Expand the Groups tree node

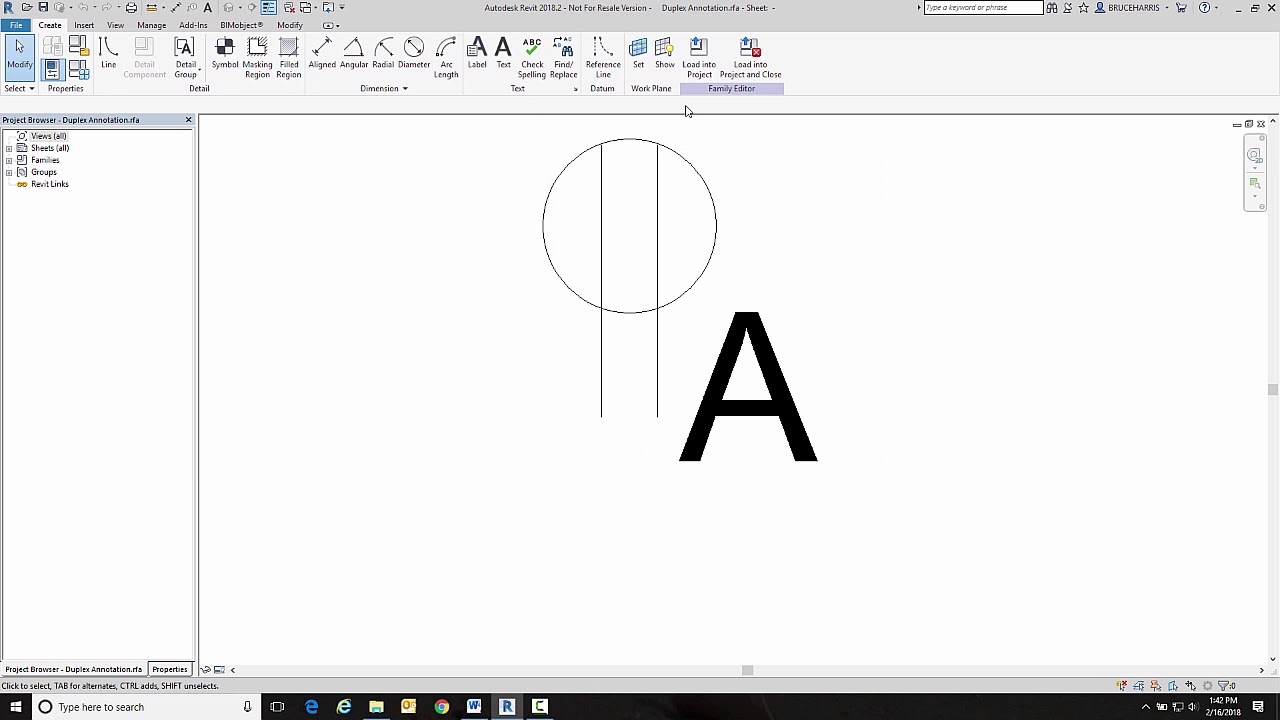9,172
